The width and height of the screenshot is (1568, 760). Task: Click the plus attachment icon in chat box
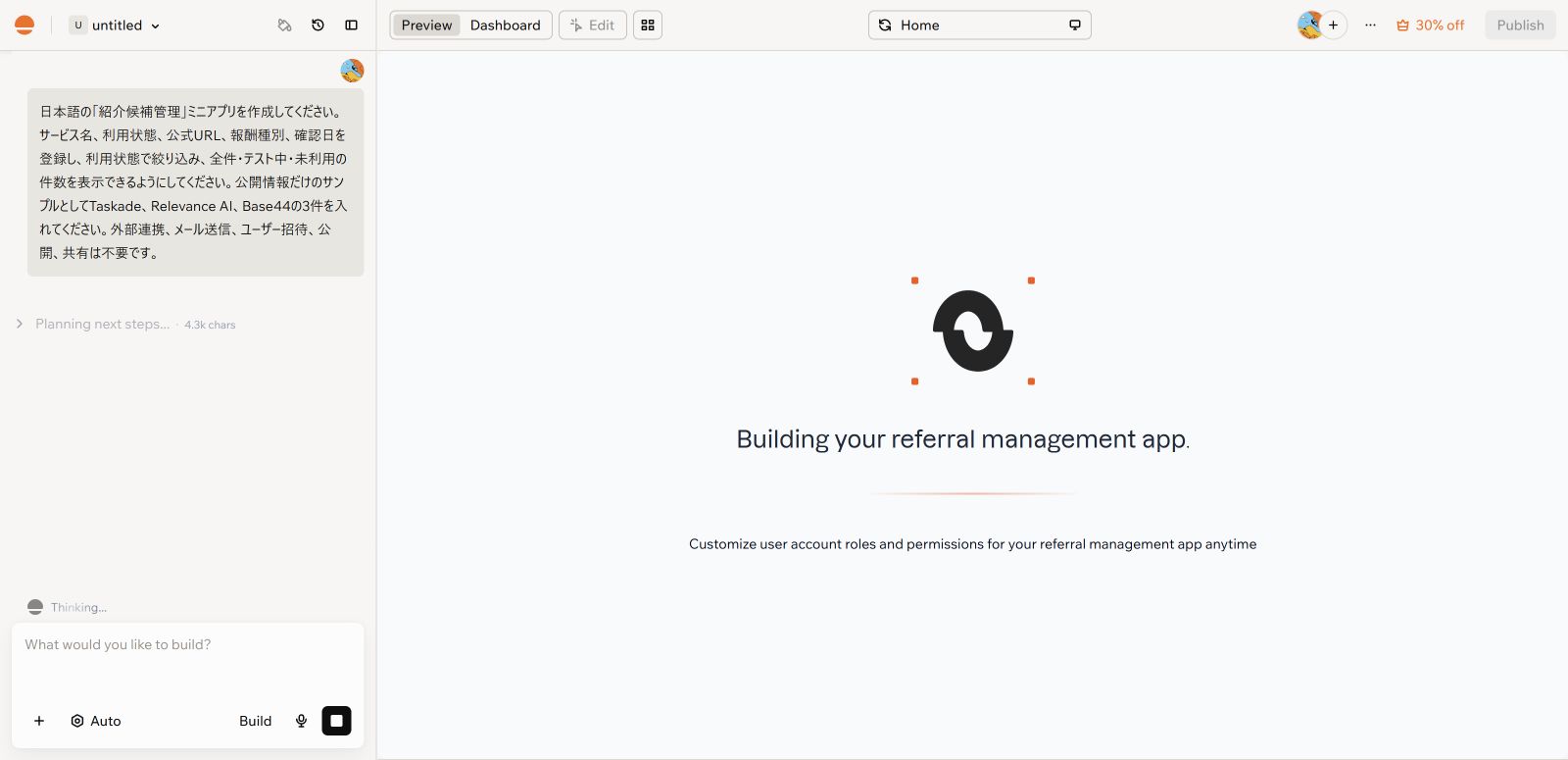[39, 721]
